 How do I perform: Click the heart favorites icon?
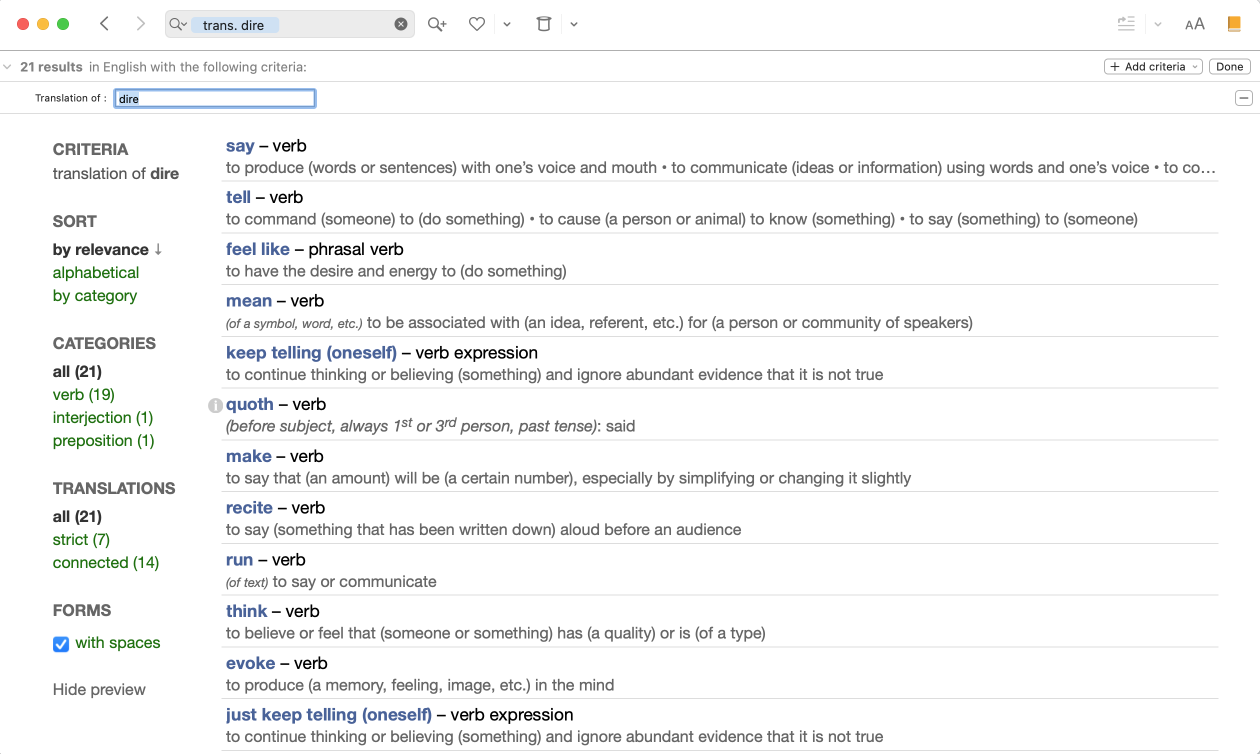(477, 24)
